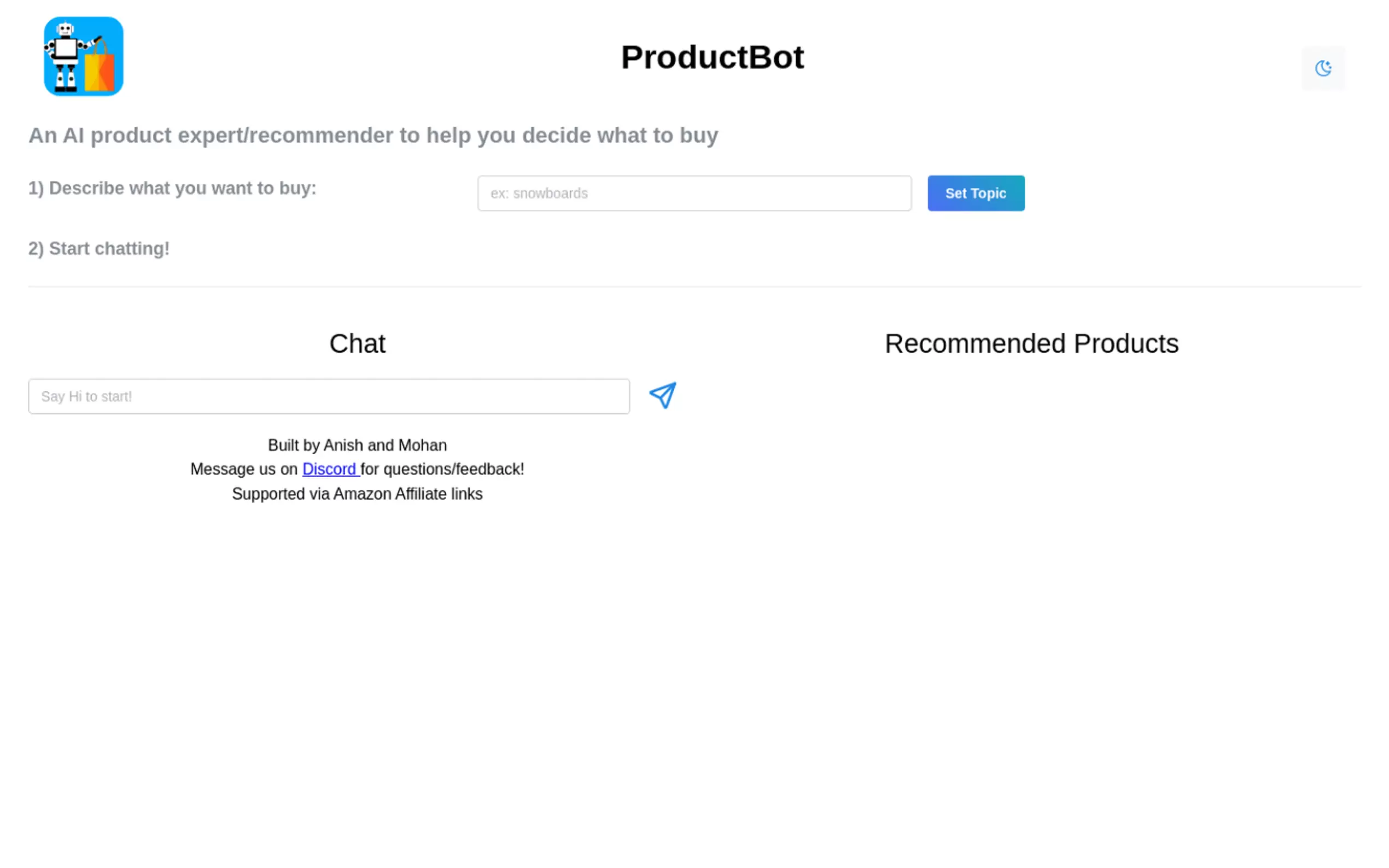Send chat message with paper plane icon
Screen dimensions: 1389x868
point(662,396)
